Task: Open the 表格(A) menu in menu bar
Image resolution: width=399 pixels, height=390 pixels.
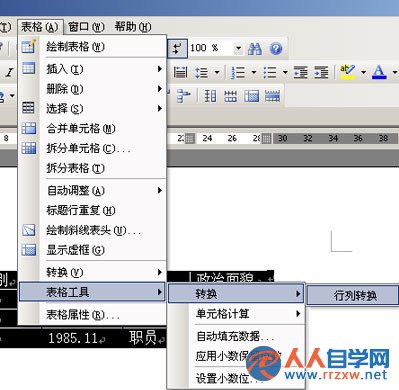Action: (x=40, y=27)
